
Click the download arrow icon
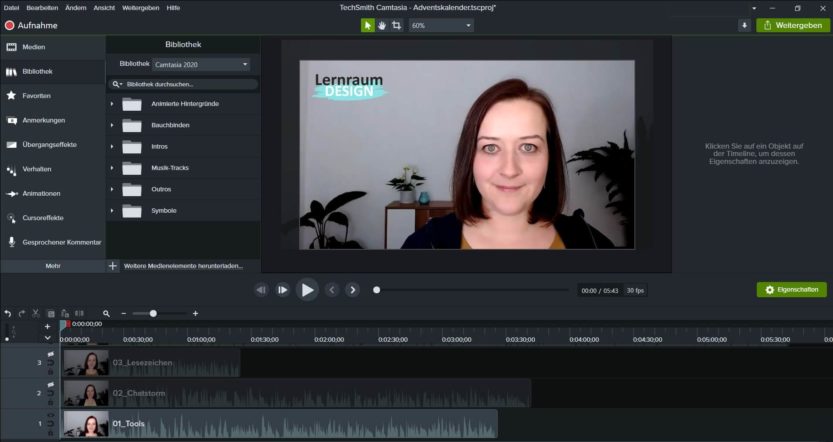[x=744, y=26]
